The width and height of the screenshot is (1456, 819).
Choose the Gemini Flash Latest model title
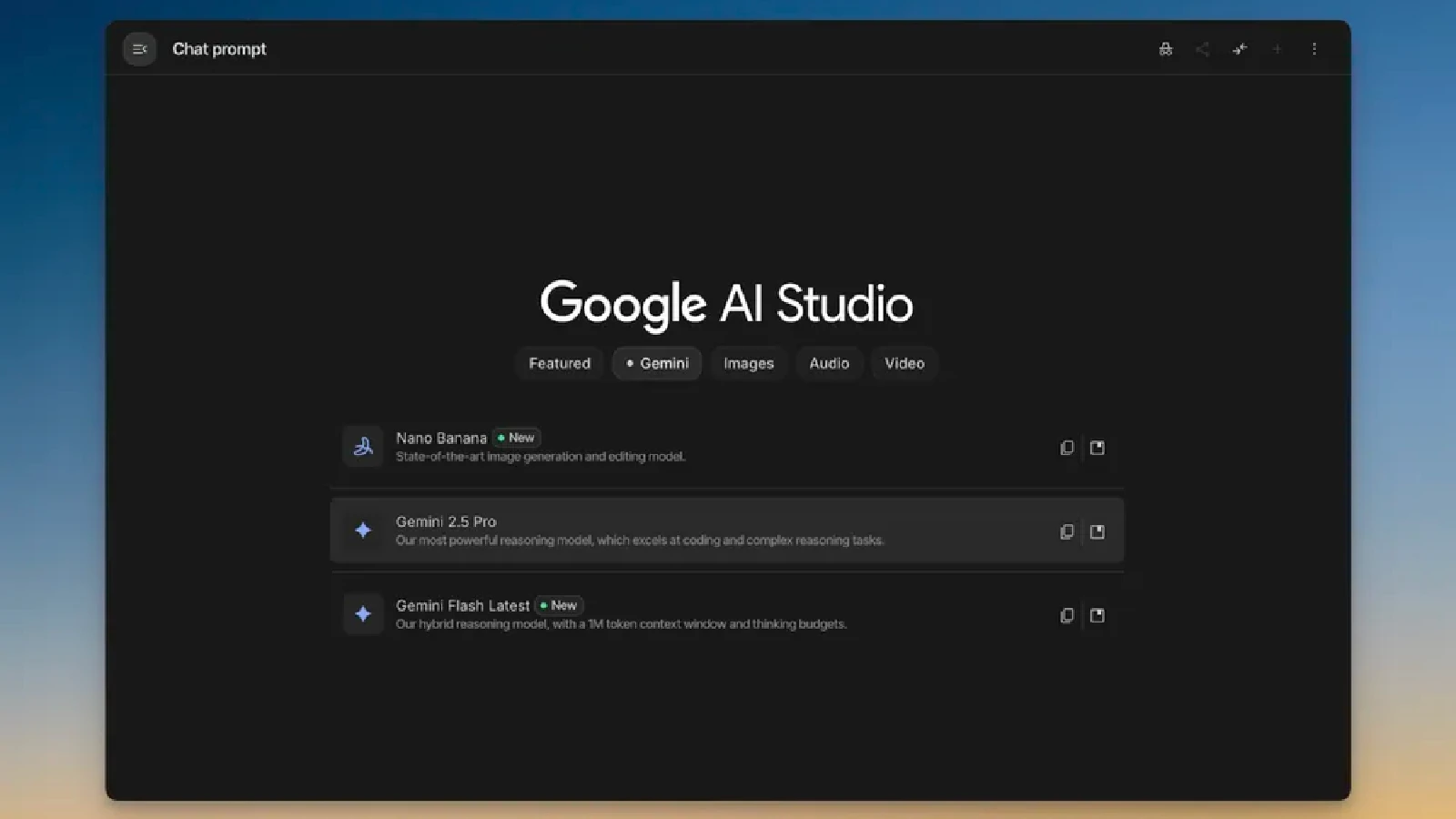tap(462, 606)
